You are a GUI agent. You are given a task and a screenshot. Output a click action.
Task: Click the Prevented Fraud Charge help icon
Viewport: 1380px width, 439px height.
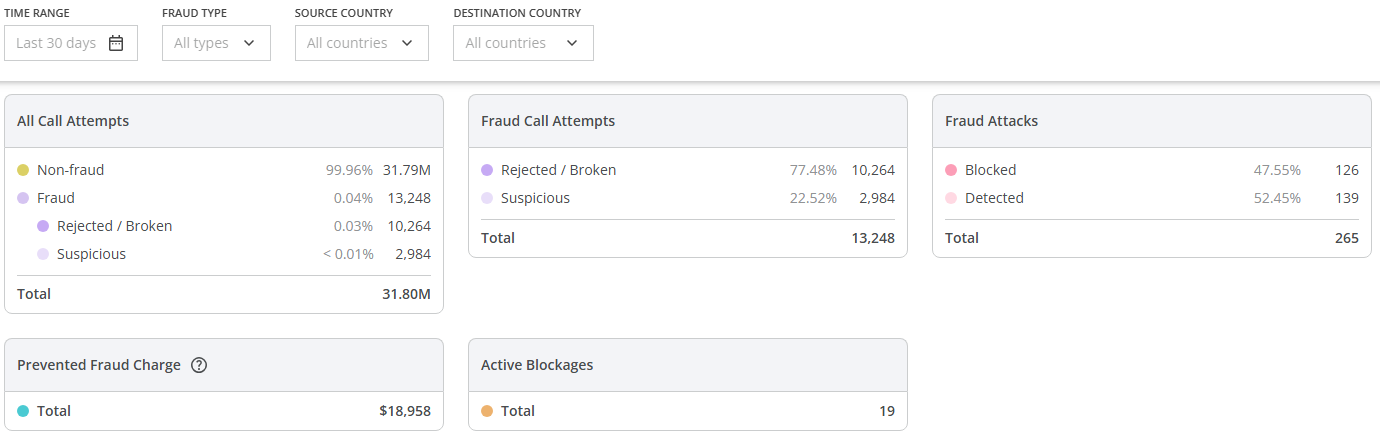click(199, 365)
